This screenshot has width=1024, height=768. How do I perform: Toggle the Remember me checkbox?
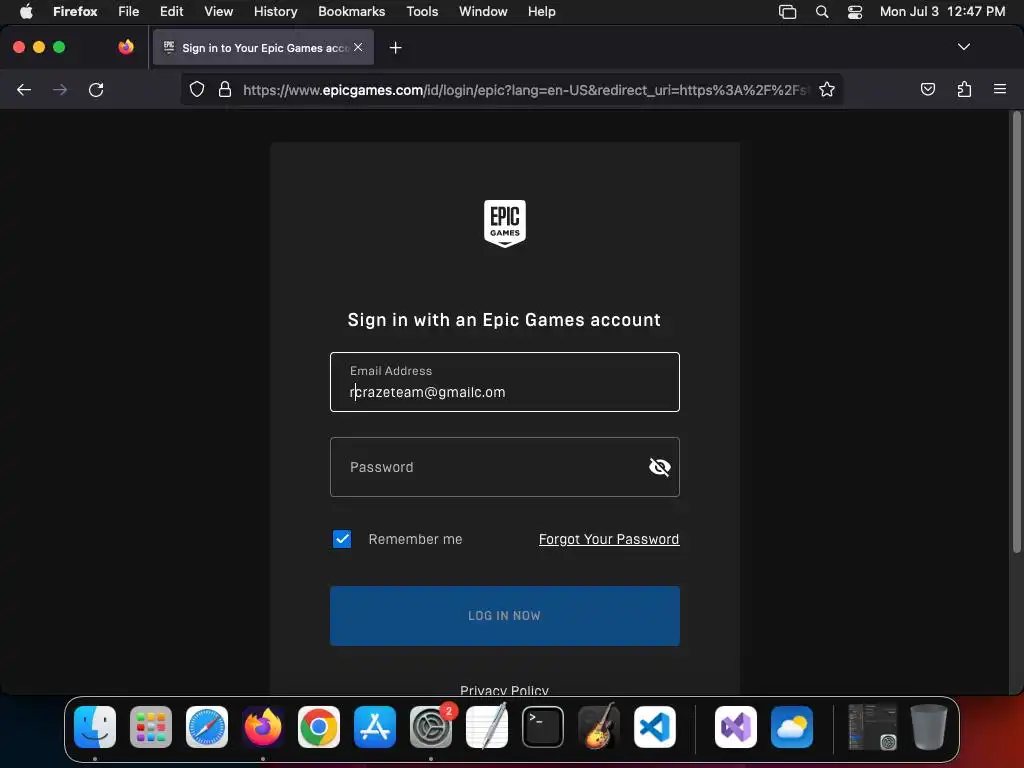tap(342, 539)
